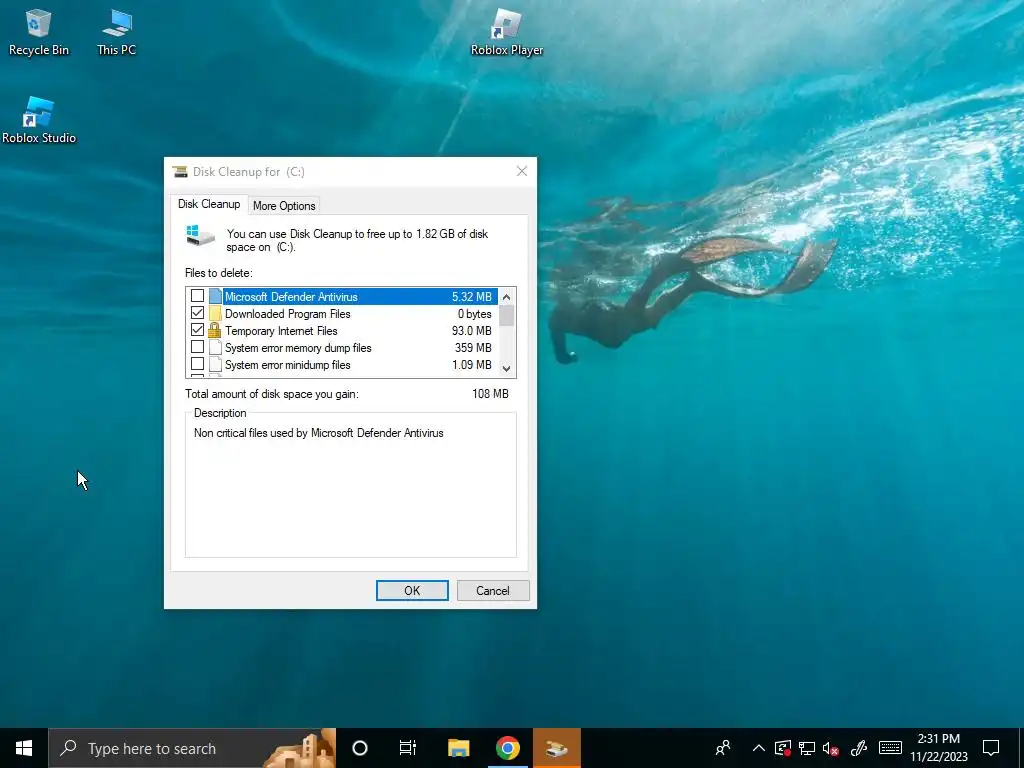
Task: Launch Google Chrome from the taskbar
Action: tap(507, 748)
